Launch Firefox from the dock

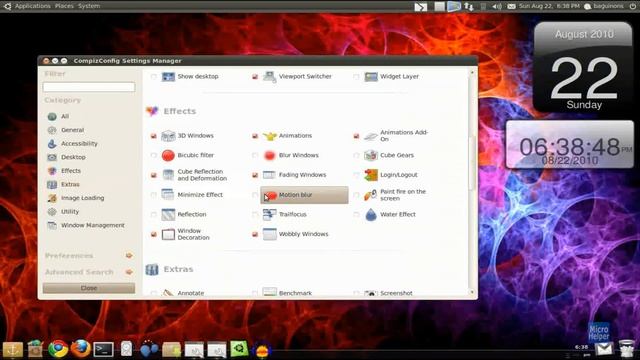point(80,349)
